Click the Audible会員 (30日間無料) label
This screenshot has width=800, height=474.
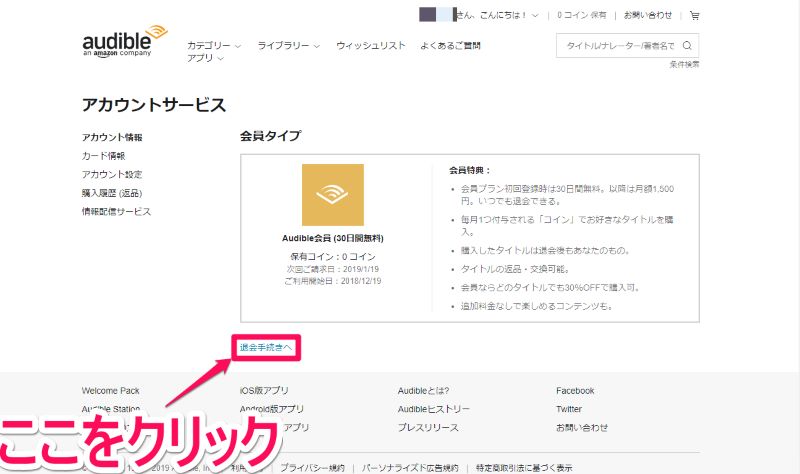click(333, 238)
